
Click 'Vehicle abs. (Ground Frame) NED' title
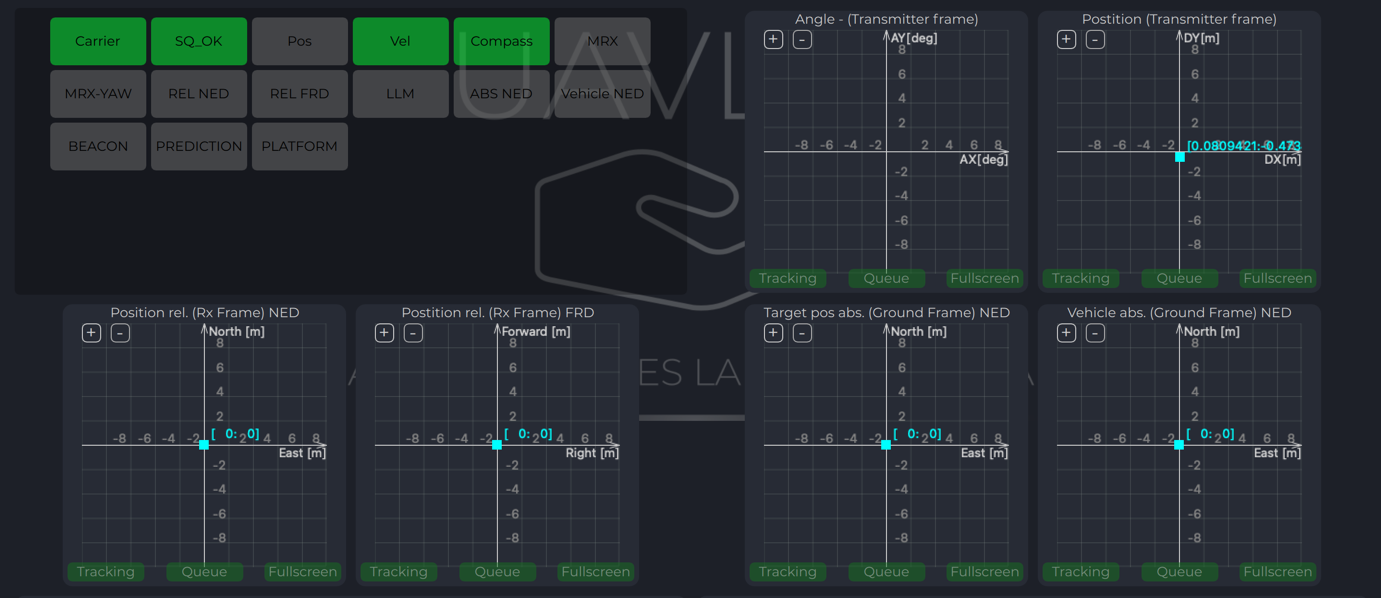click(x=1179, y=313)
